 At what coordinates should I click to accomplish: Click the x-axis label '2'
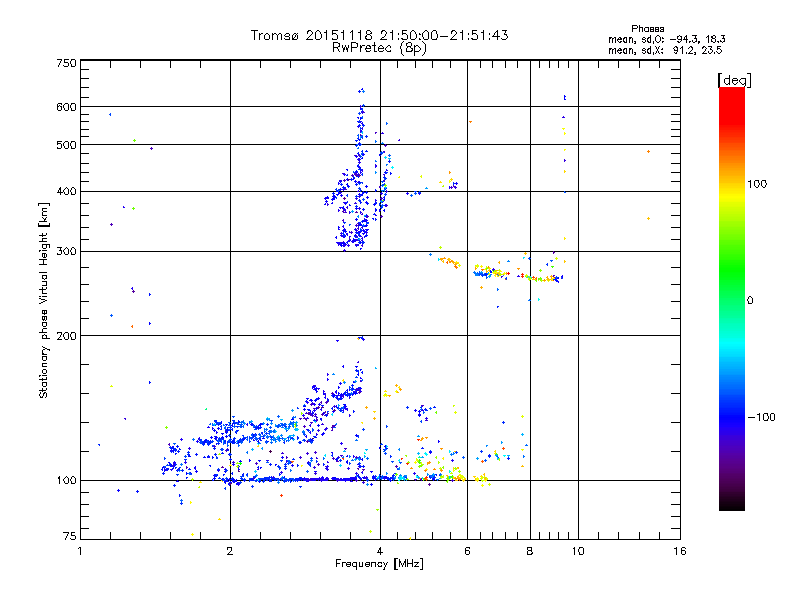pyautogui.click(x=230, y=551)
